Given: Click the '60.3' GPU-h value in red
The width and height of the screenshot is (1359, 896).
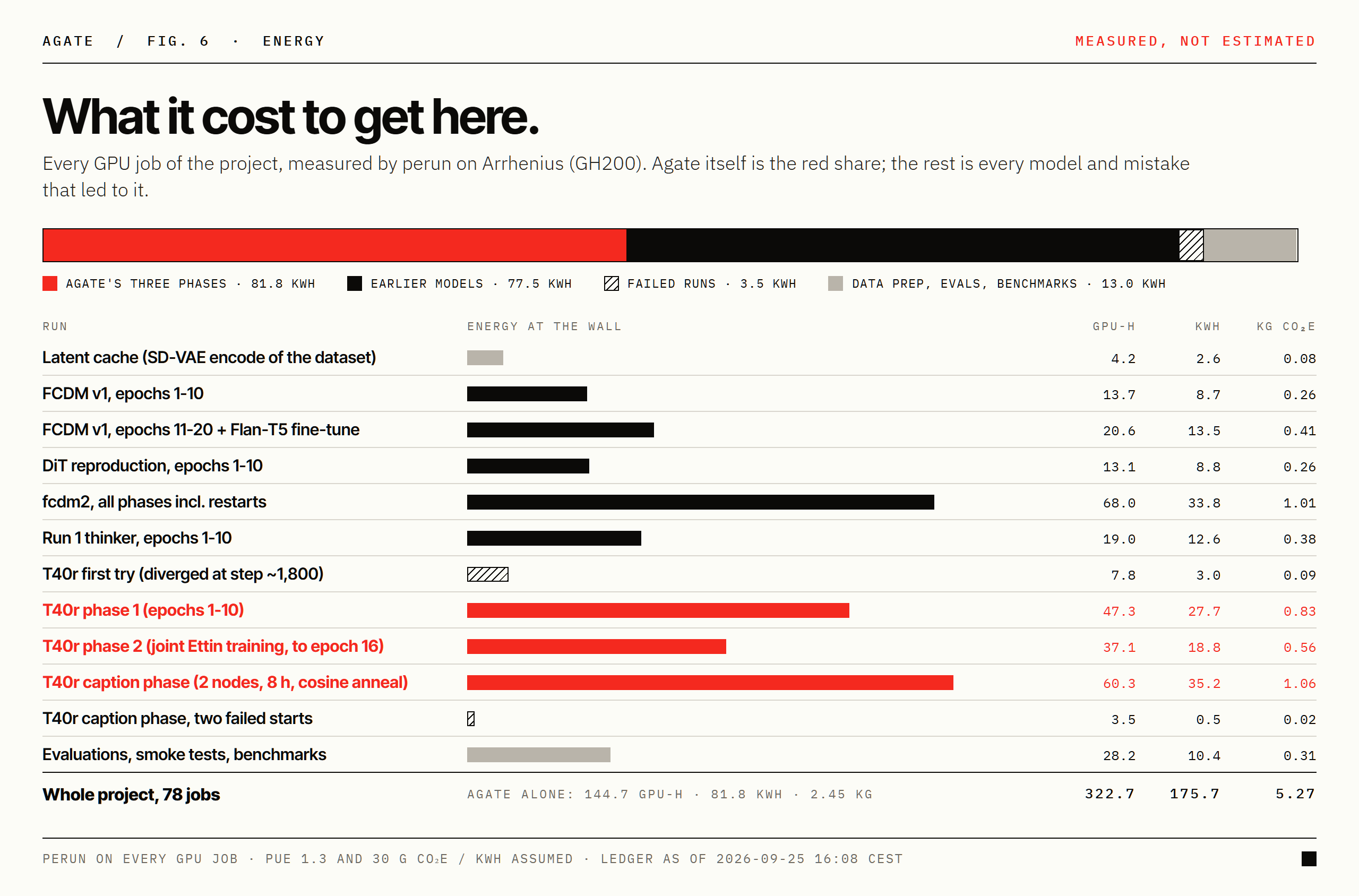Looking at the screenshot, I should (x=1119, y=684).
